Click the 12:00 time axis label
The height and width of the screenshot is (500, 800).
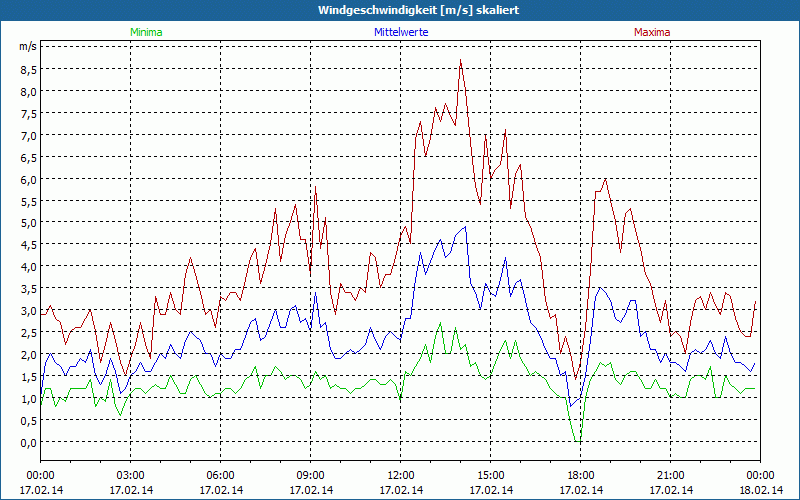click(x=401, y=476)
